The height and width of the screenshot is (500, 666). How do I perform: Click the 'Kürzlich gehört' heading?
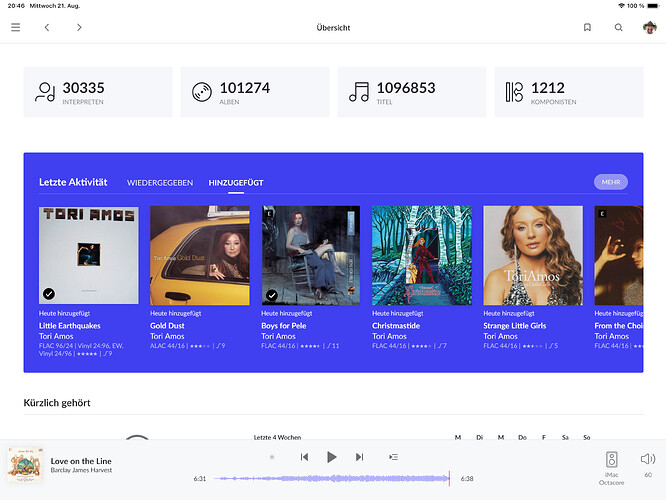tap(57, 403)
